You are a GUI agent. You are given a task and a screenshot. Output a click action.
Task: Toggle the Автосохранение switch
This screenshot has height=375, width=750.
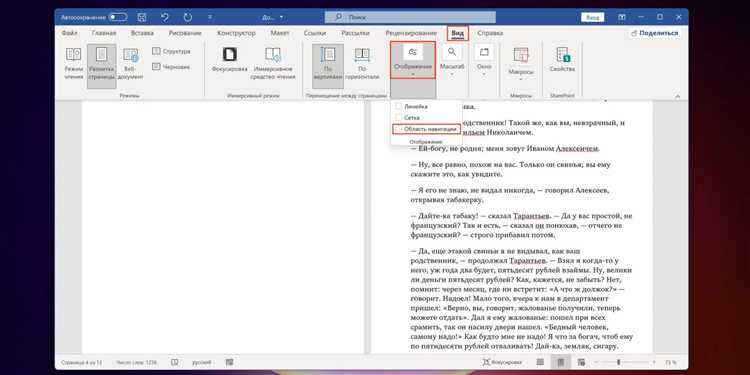[117, 17]
